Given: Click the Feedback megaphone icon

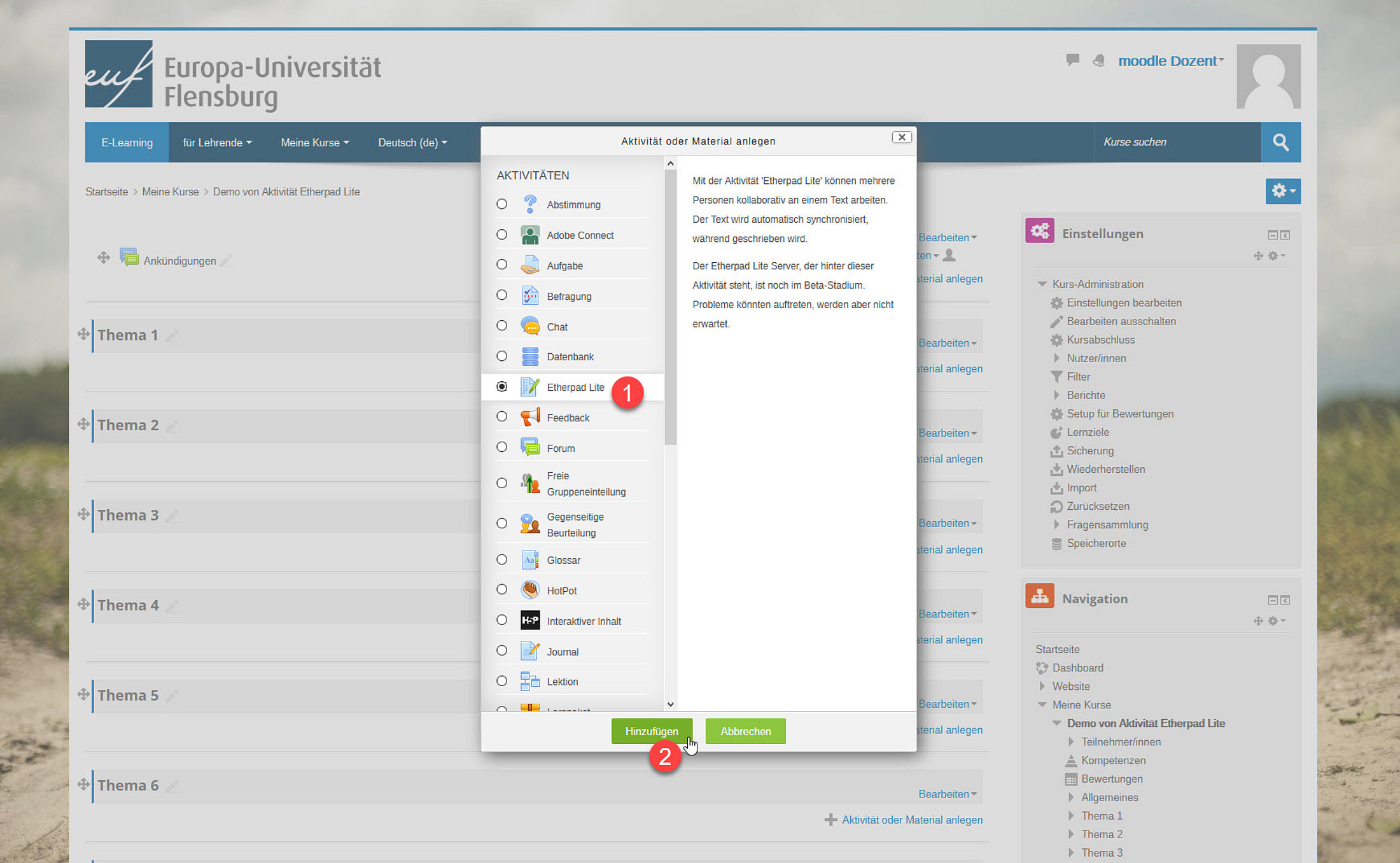Looking at the screenshot, I should click(x=529, y=417).
